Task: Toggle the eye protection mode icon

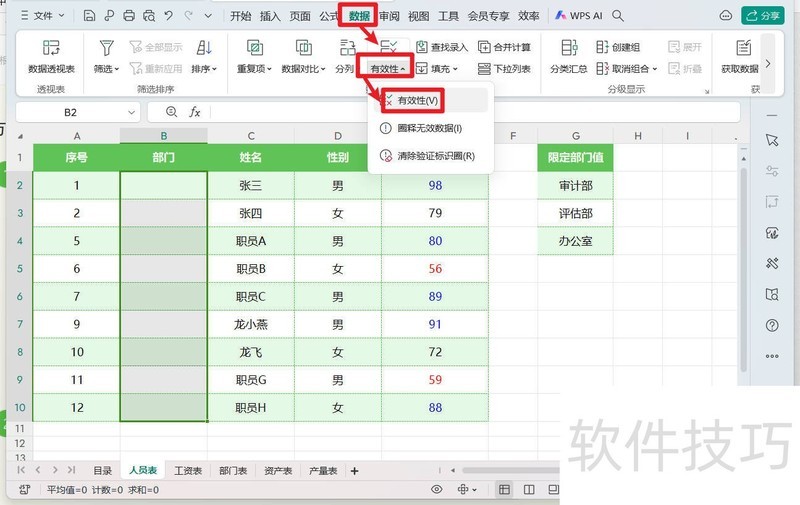Action: (x=436, y=490)
